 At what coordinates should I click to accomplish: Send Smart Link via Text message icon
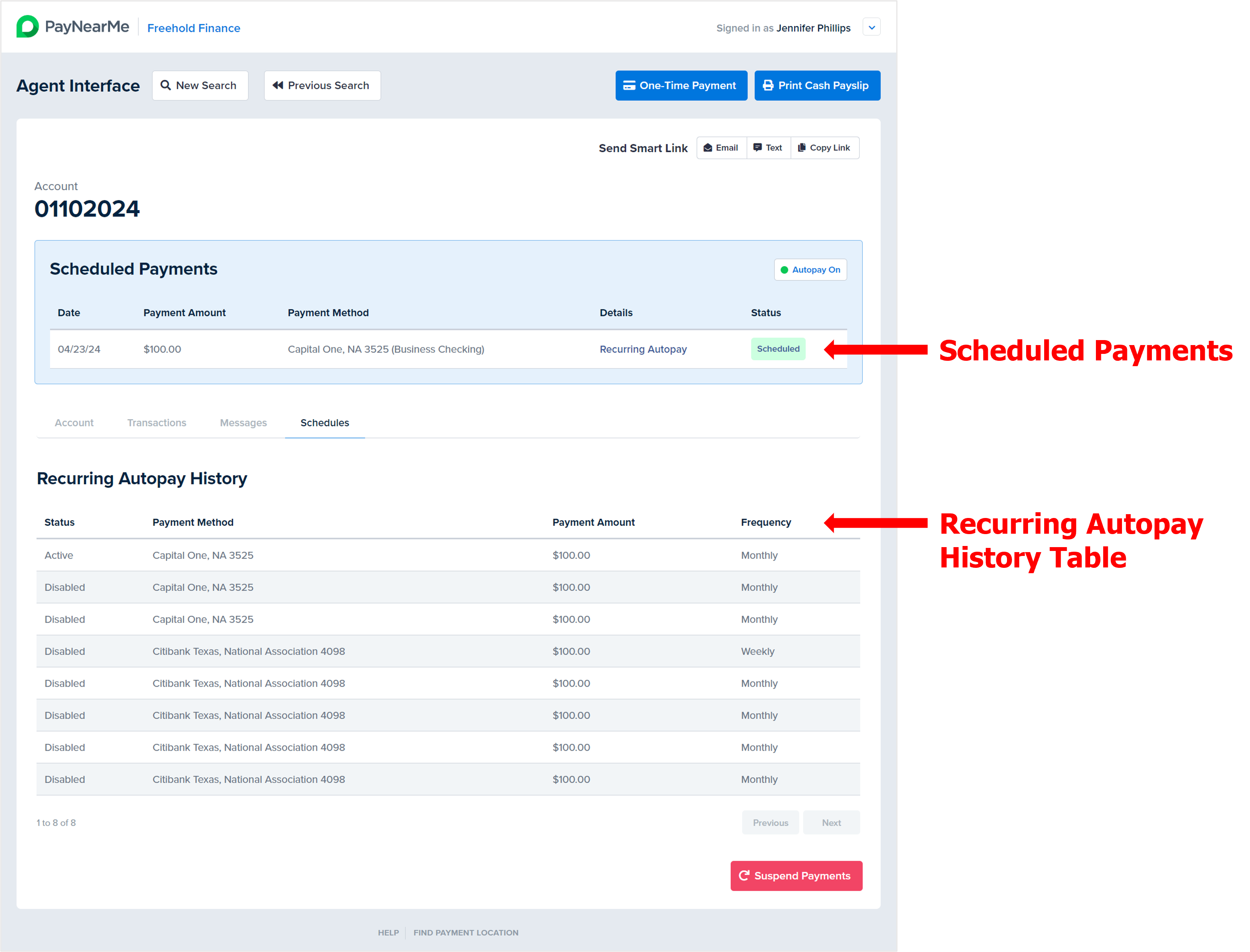click(757, 147)
